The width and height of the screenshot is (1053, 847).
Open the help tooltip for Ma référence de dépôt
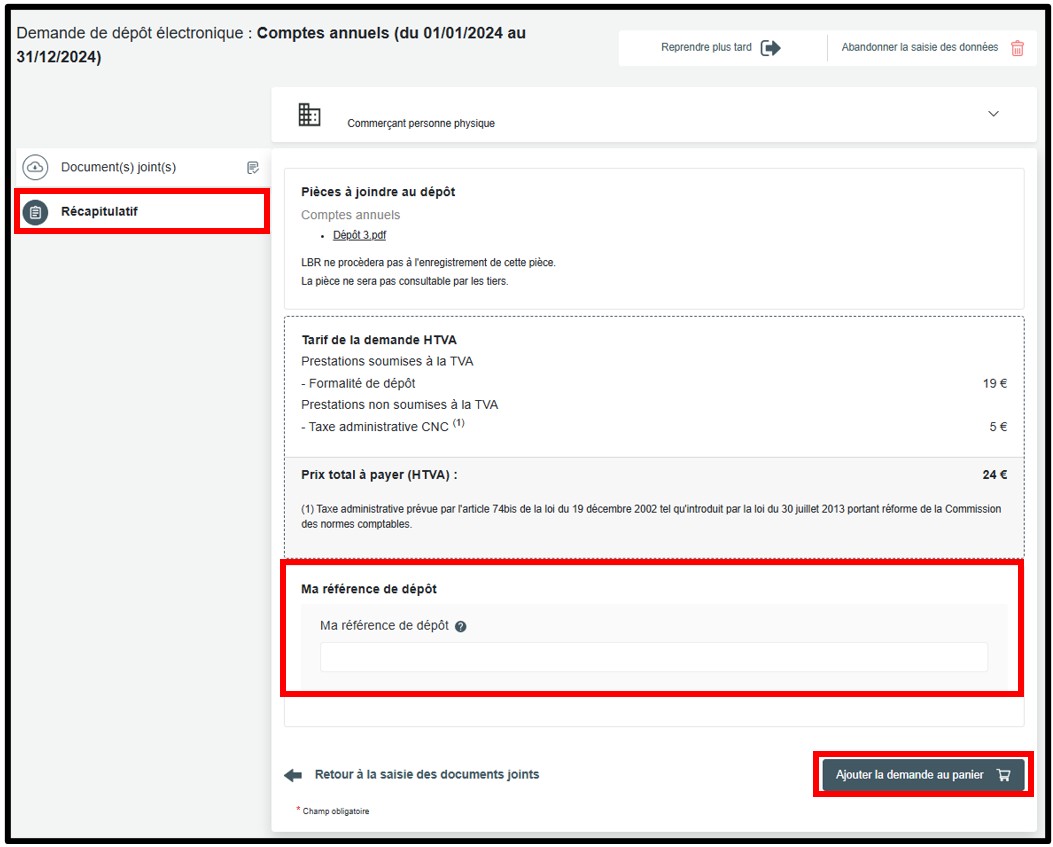461,627
